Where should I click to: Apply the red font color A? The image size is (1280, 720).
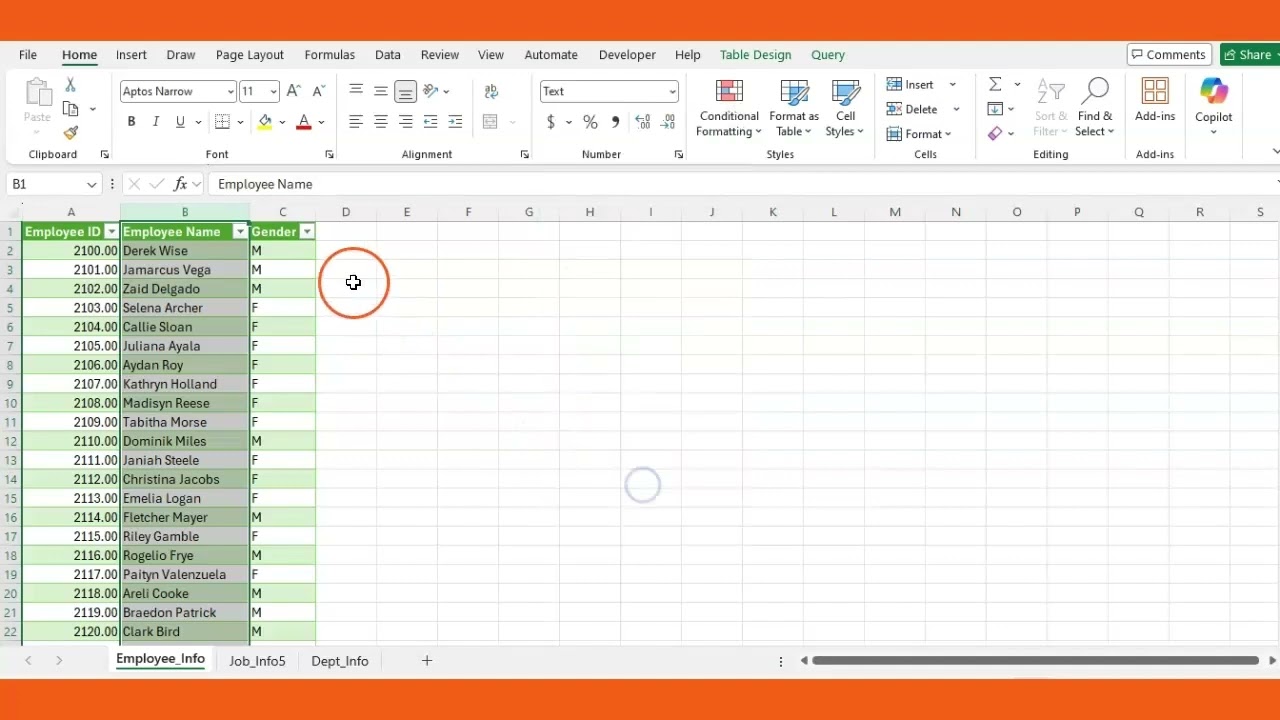(x=304, y=122)
